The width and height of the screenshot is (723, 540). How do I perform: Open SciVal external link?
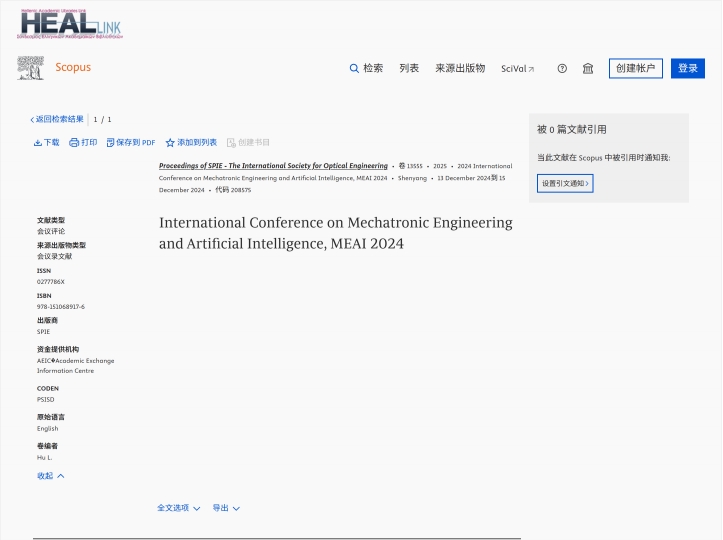(x=517, y=68)
